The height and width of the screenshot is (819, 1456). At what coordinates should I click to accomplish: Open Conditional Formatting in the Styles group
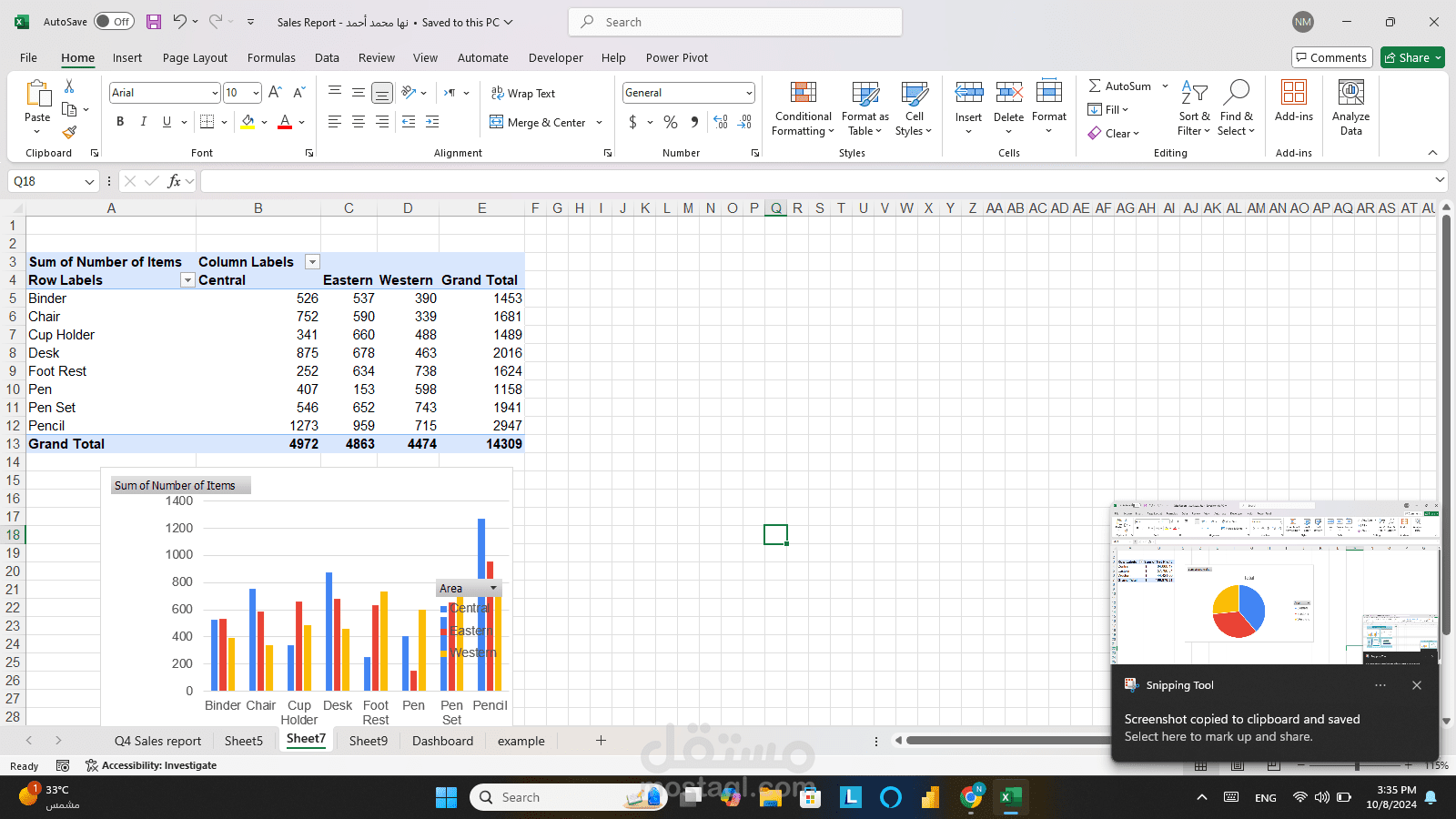pos(803,109)
